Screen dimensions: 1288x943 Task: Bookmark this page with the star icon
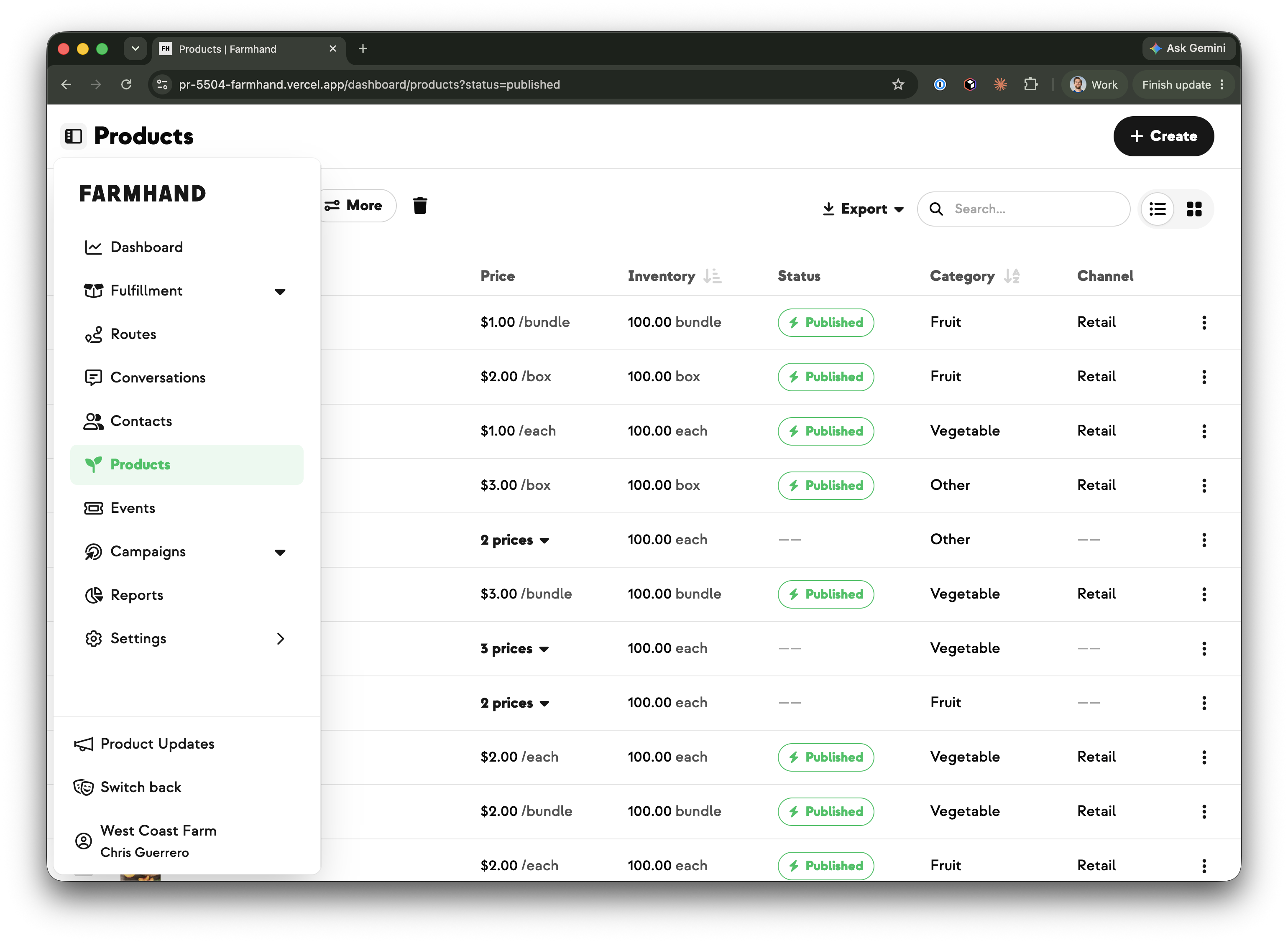click(897, 84)
